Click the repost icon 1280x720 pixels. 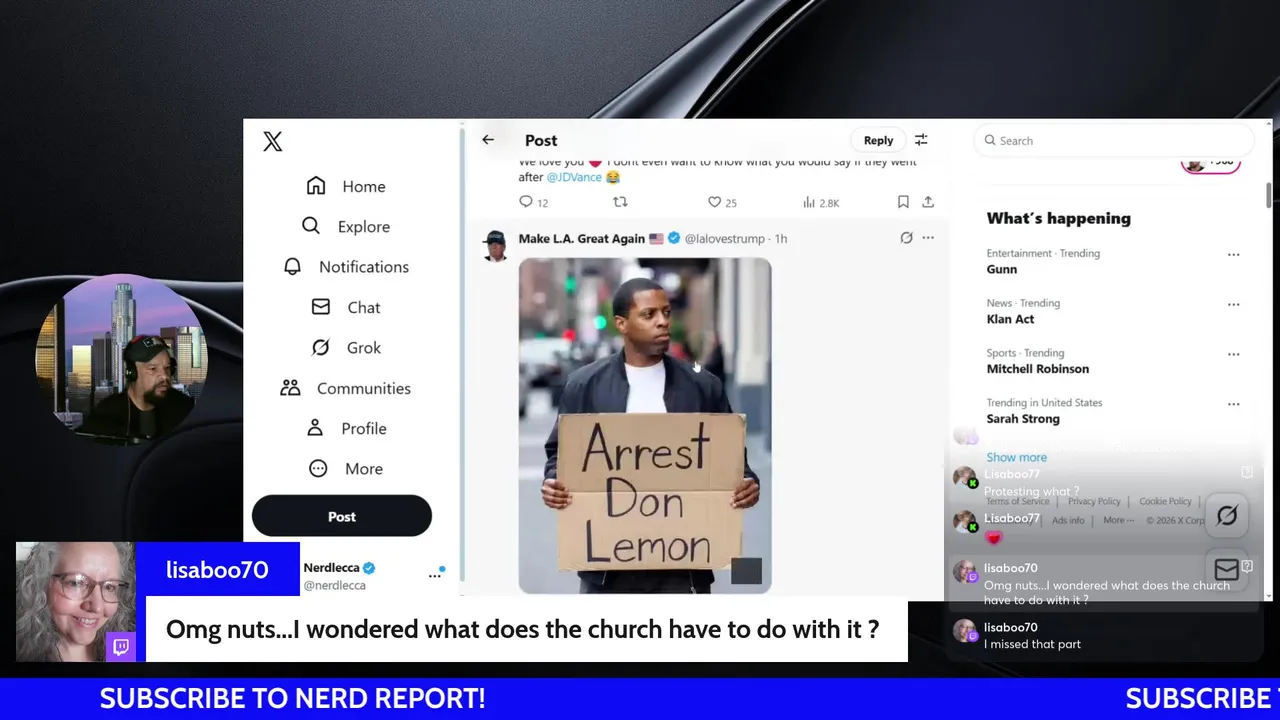(x=620, y=202)
